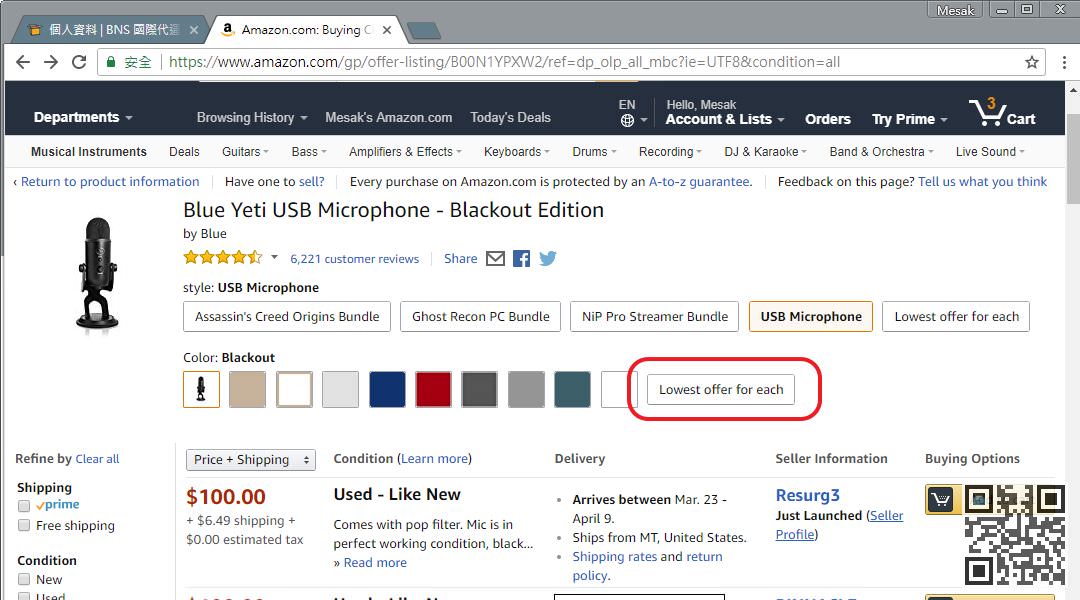Image resolution: width=1080 pixels, height=600 pixels.
Task: Enable the Prime shipping checkbox
Action: click(24, 506)
